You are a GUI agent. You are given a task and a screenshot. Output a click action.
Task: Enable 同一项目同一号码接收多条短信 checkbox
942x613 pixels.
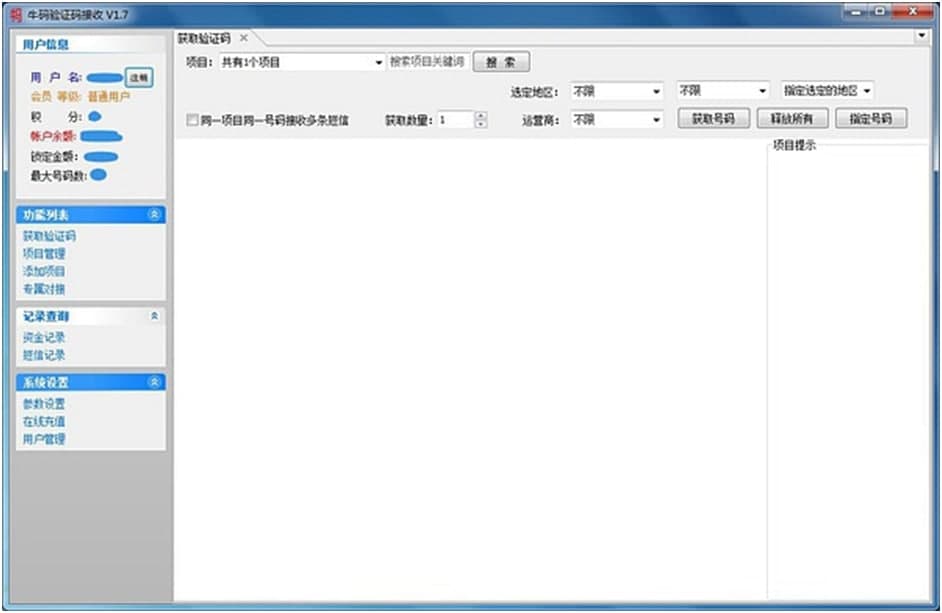click(192, 120)
